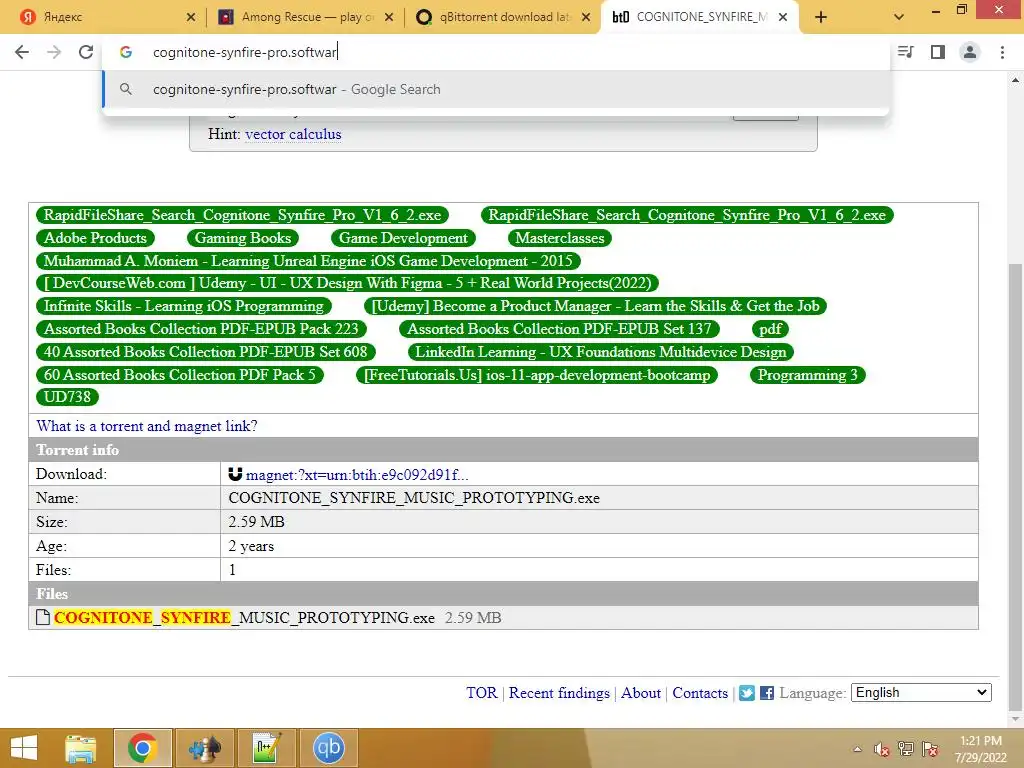Reload the current page
The image size is (1024, 768).
pyautogui.click(x=86, y=52)
